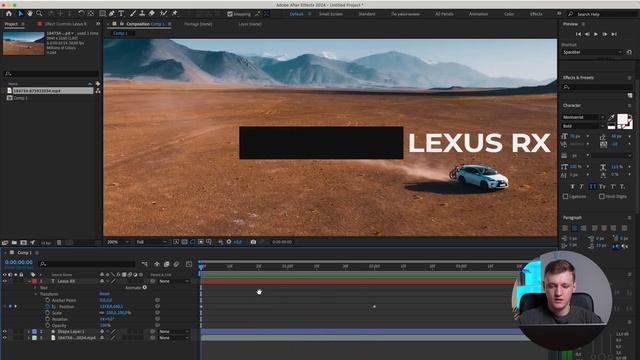Switch to Standard workspace
The image size is (640, 360).
click(367, 14)
